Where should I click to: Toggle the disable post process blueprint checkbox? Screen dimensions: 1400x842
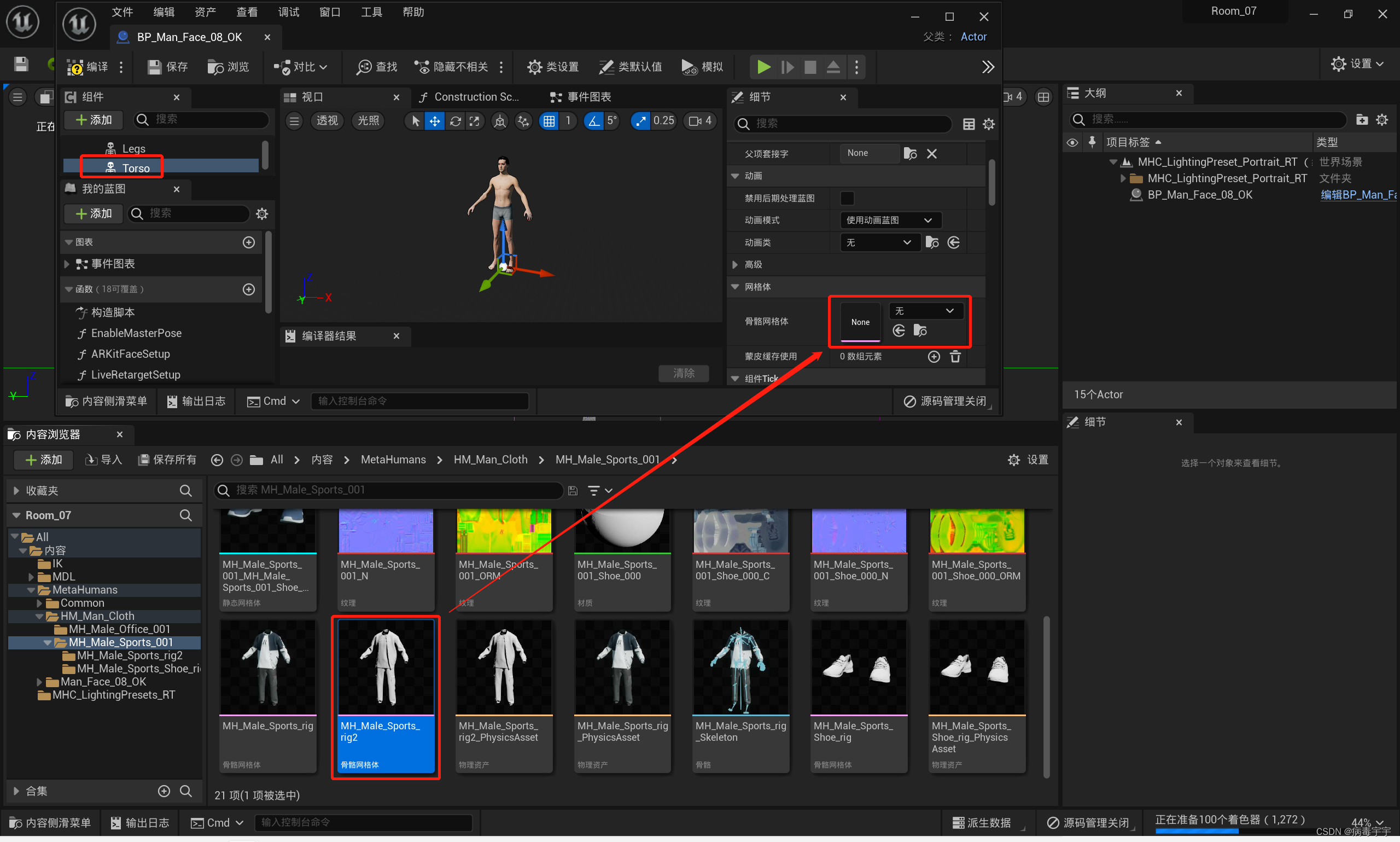point(847,198)
